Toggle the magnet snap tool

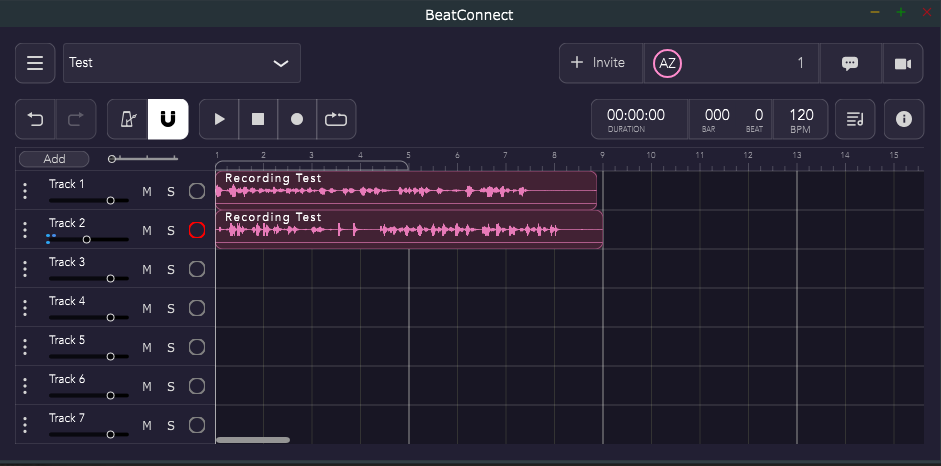click(x=168, y=119)
